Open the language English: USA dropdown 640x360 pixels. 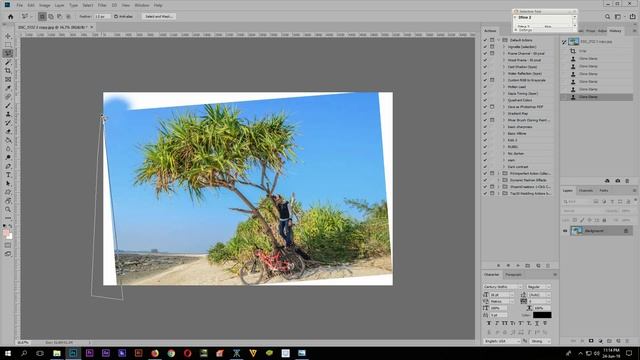tap(502, 341)
